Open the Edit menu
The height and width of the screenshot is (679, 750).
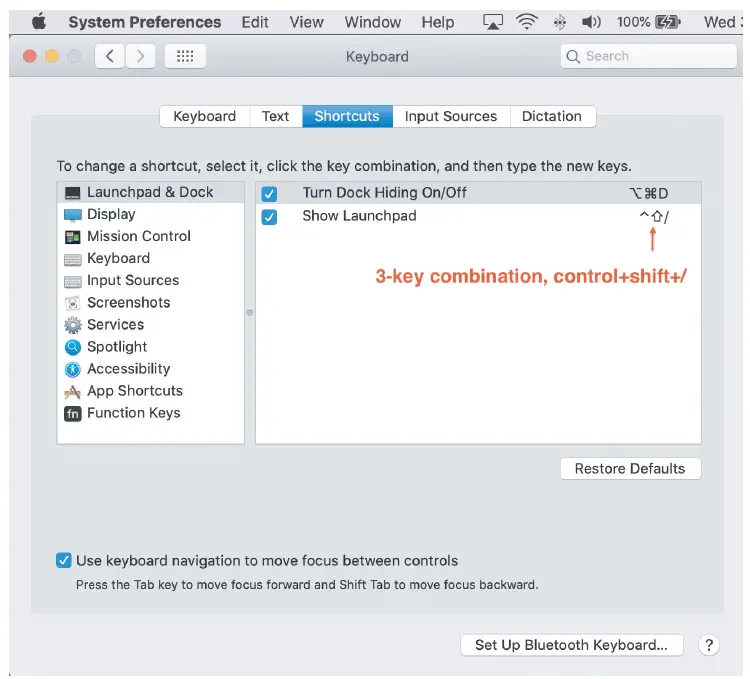tap(255, 22)
